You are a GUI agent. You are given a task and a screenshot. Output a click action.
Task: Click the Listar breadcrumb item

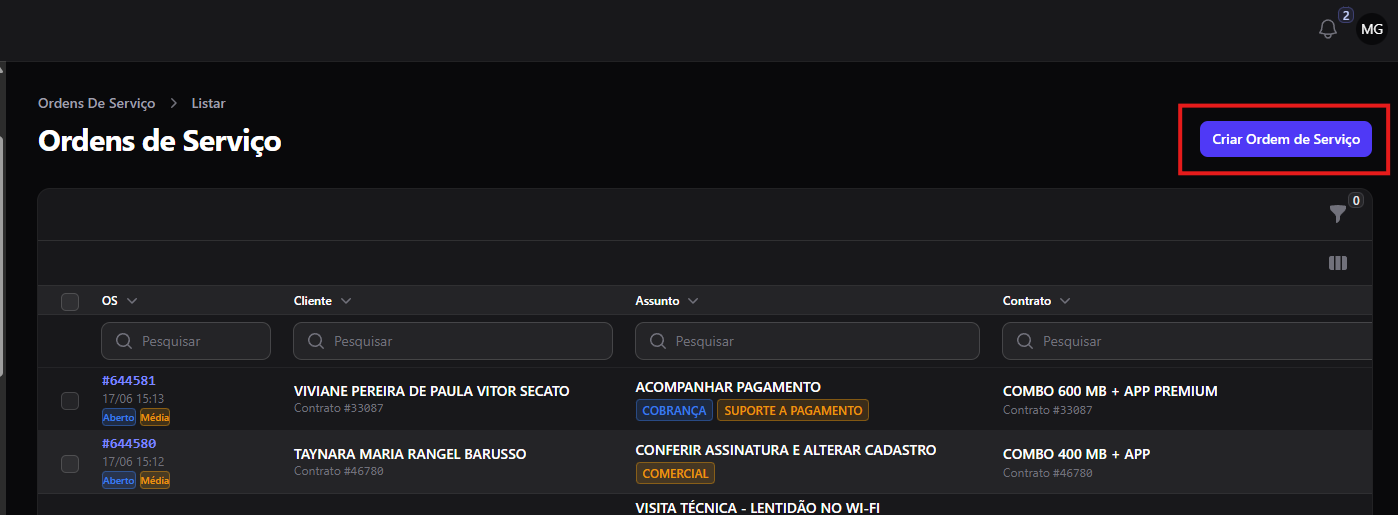tap(209, 103)
